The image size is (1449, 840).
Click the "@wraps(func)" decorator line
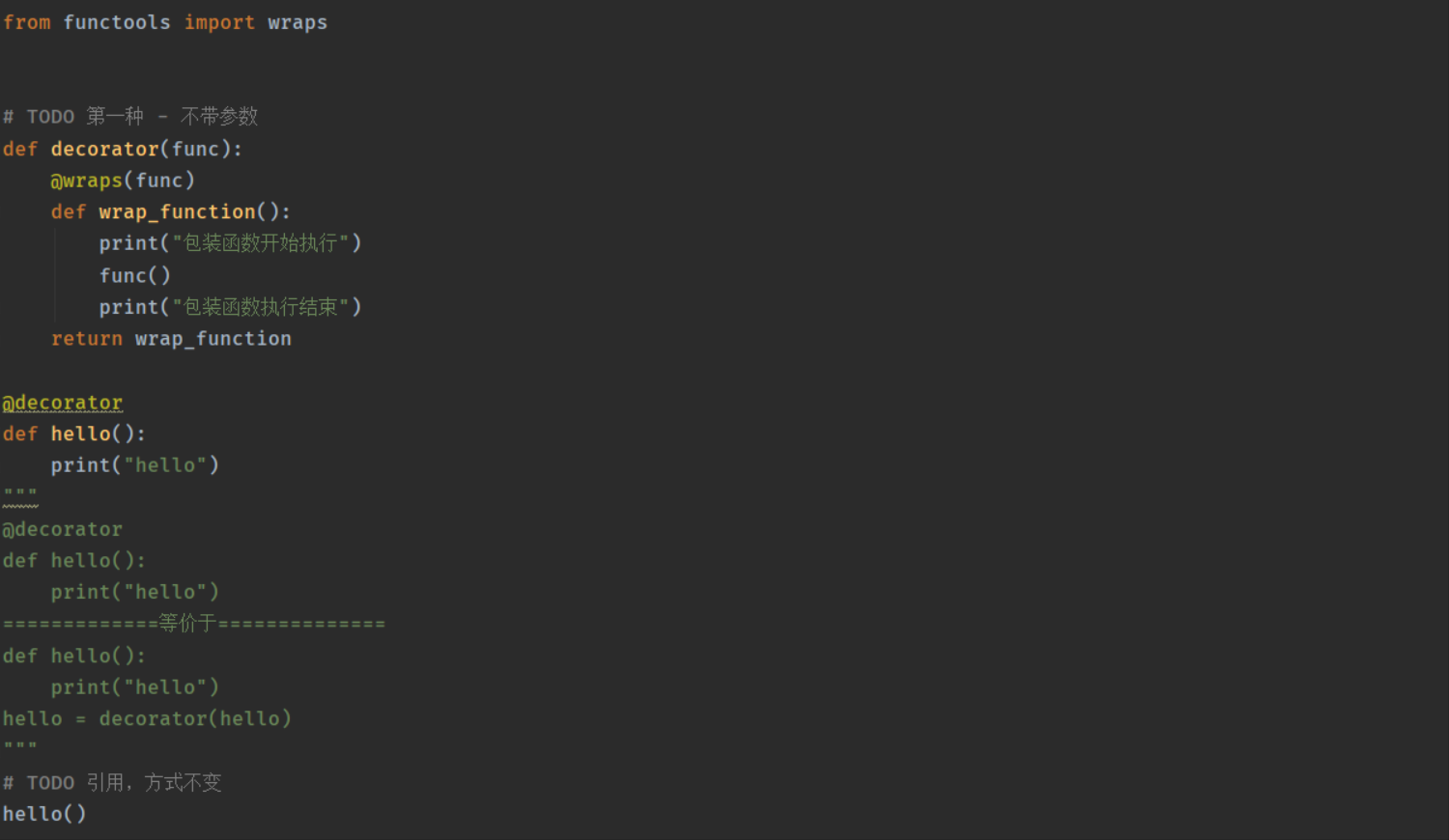(123, 181)
